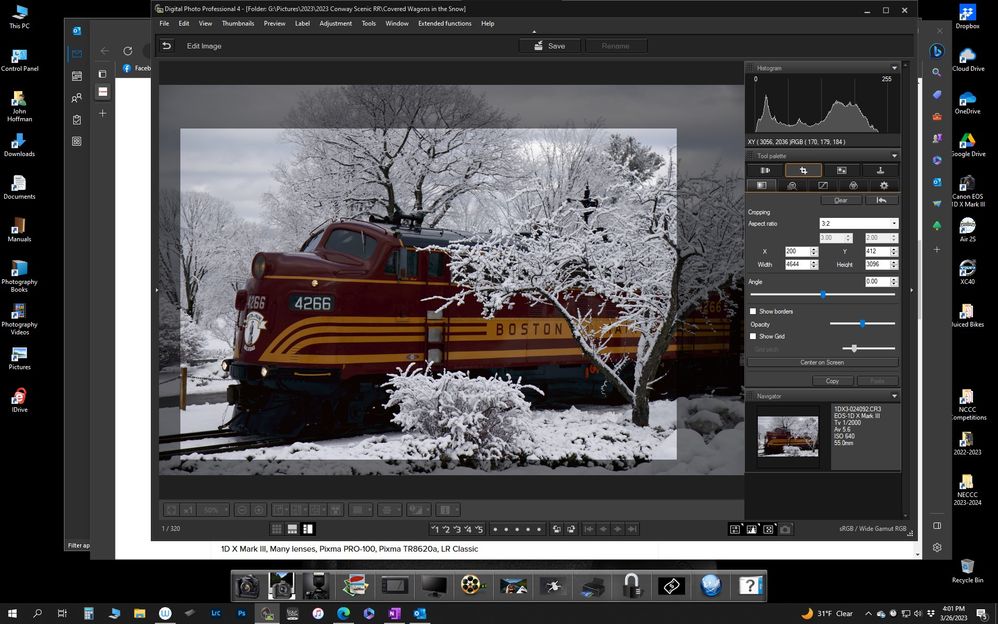Open the Adjustment menu
998x624 pixels.
(x=335, y=23)
